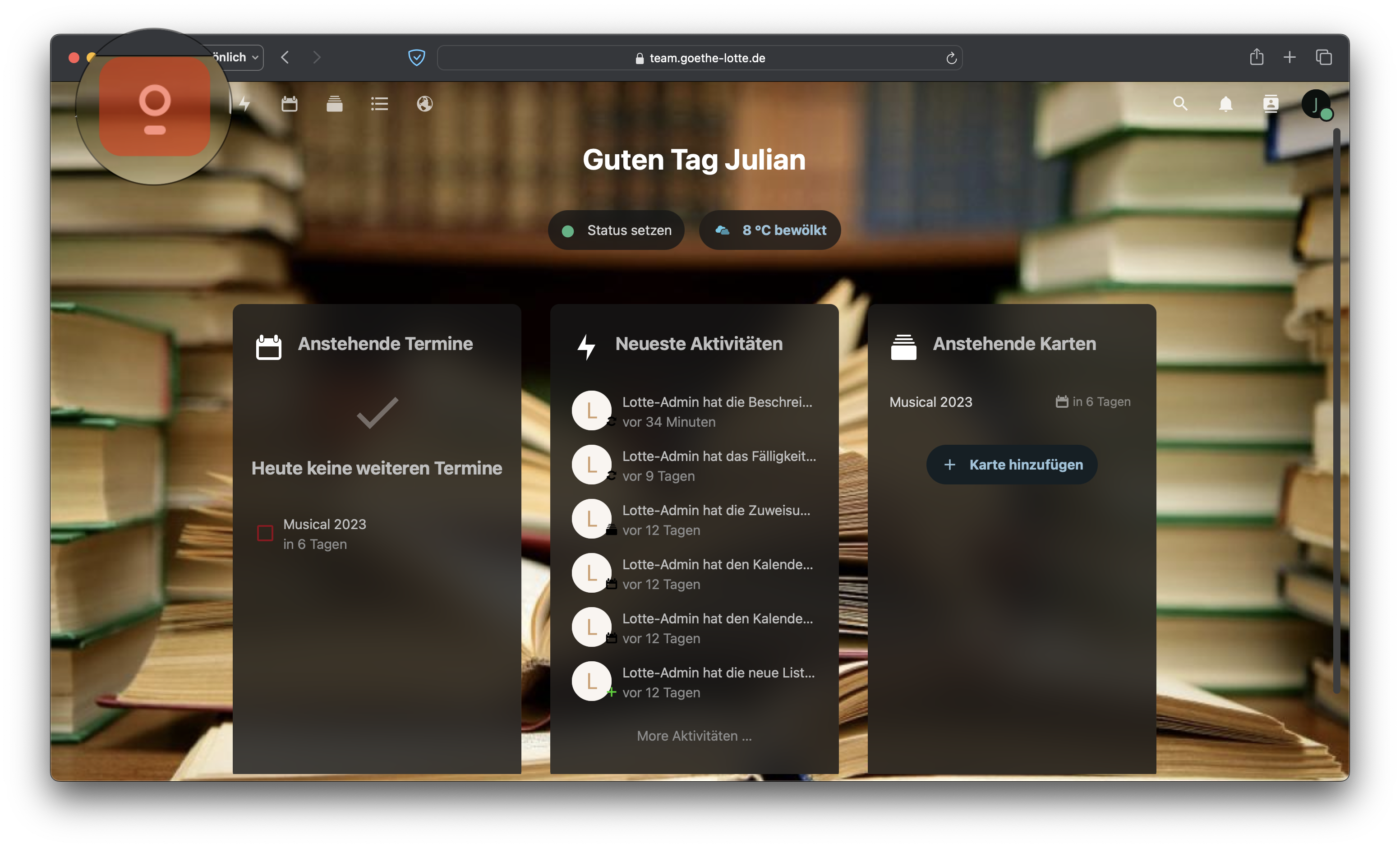Reload the page with refresh icon

951,58
